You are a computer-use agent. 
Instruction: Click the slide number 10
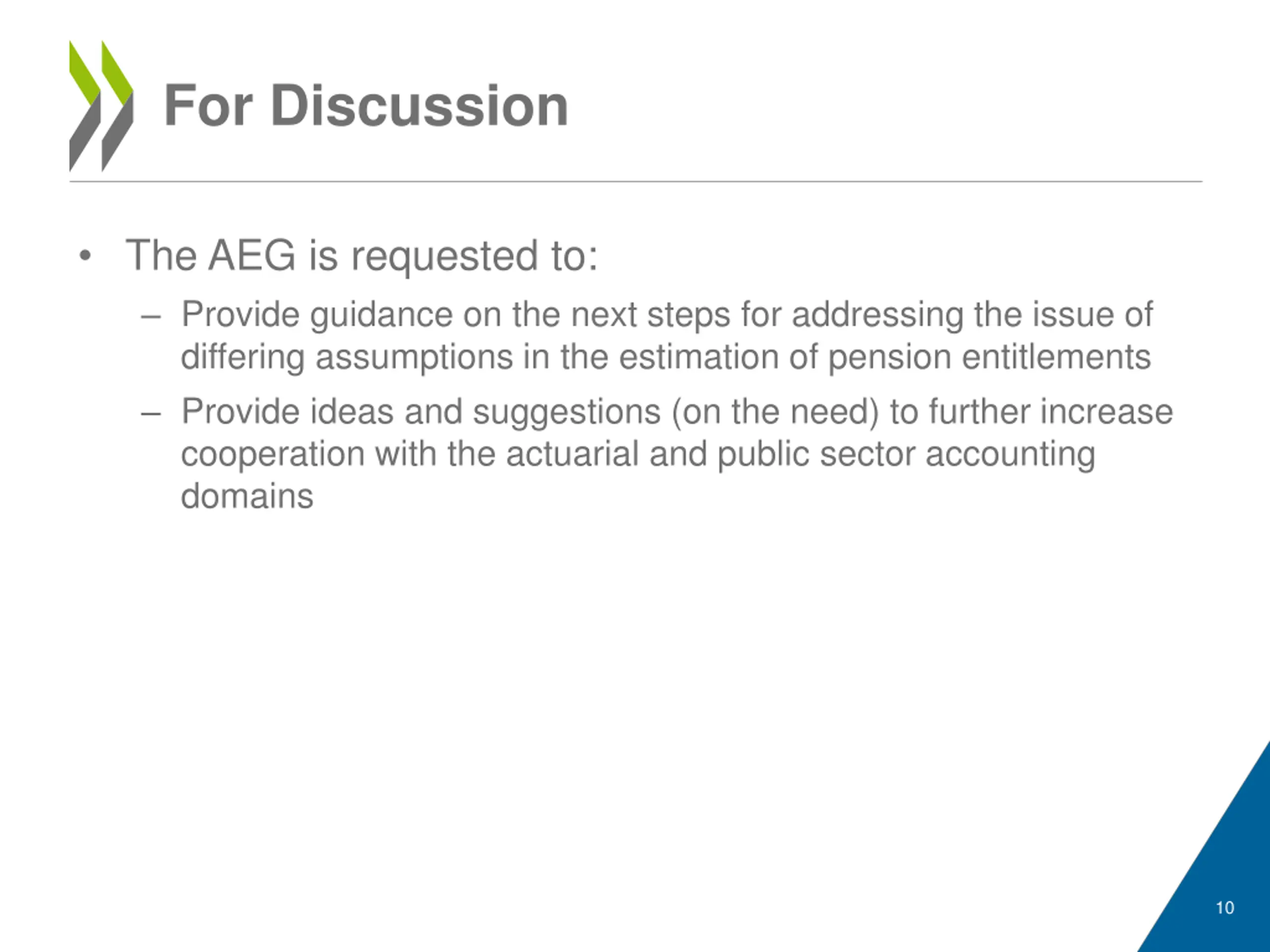point(1225,908)
